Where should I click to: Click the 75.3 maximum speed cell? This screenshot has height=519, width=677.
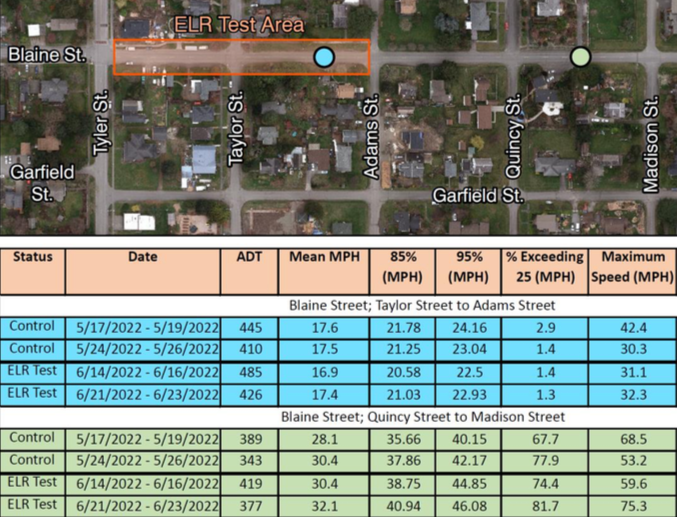[x=630, y=505]
